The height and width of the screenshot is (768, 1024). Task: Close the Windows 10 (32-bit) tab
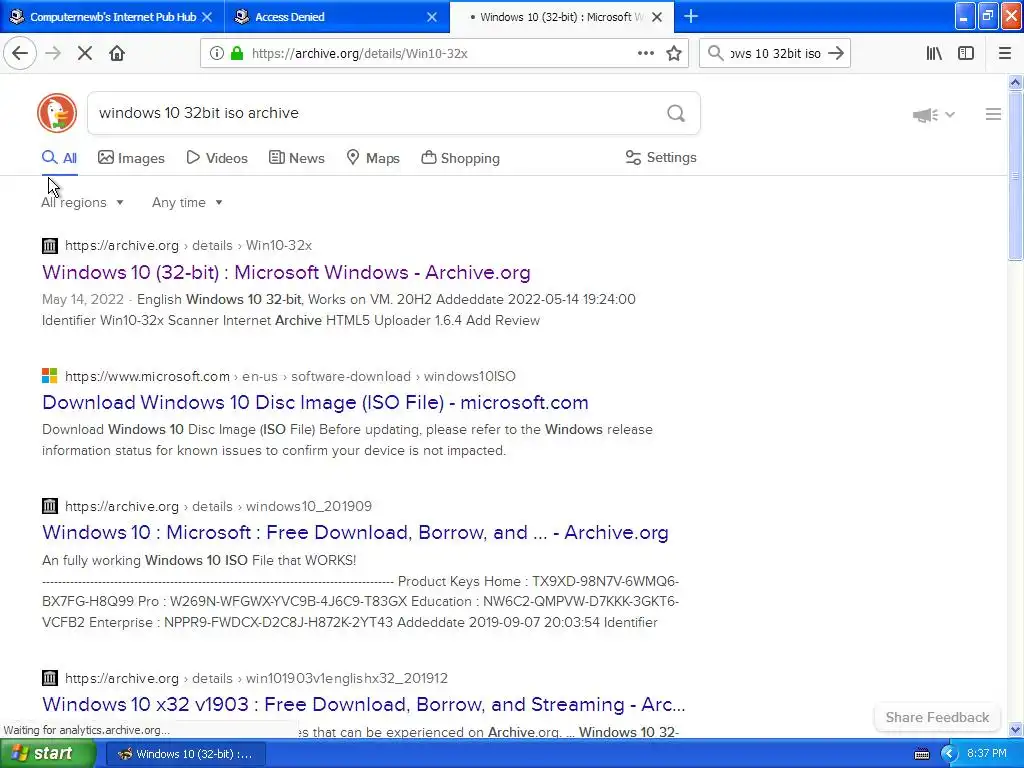[x=657, y=17]
